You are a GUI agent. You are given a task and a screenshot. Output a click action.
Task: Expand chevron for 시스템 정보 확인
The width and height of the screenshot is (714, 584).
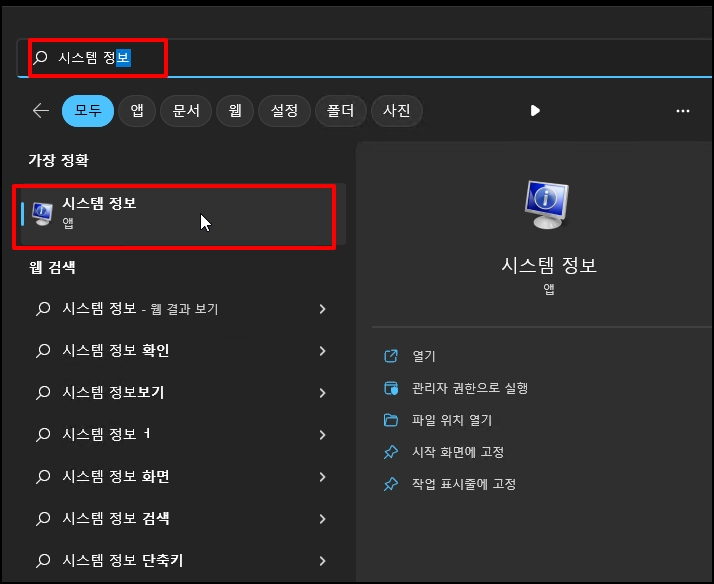tap(322, 351)
